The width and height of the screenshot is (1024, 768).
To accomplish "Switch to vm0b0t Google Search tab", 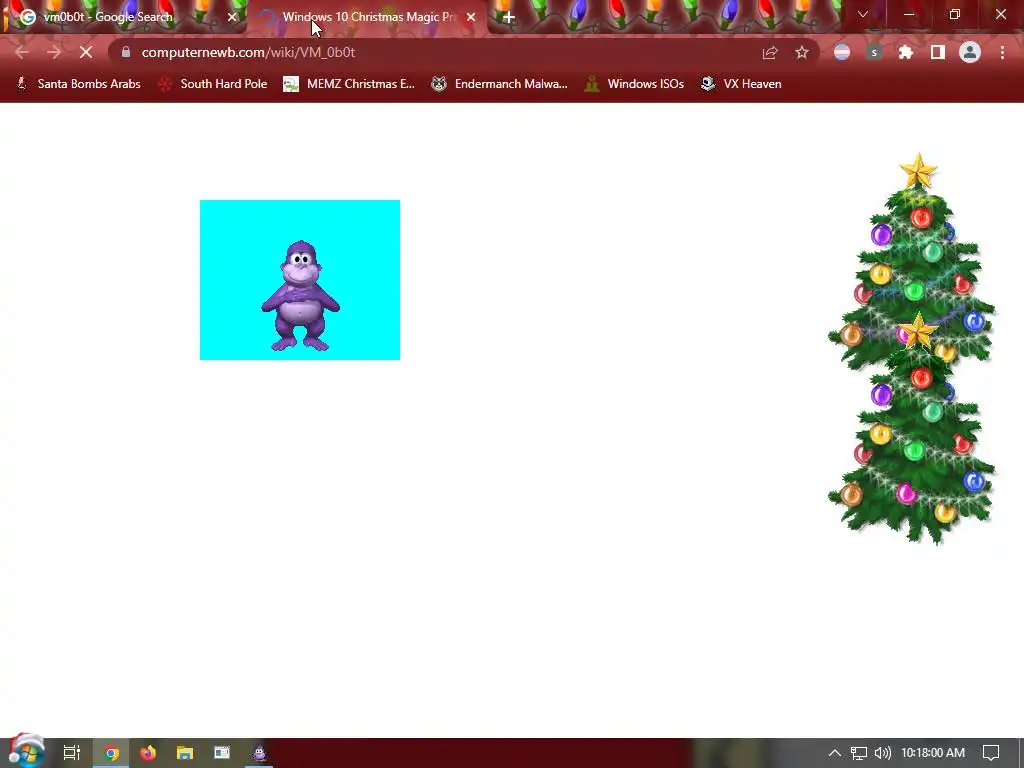I will coord(123,17).
